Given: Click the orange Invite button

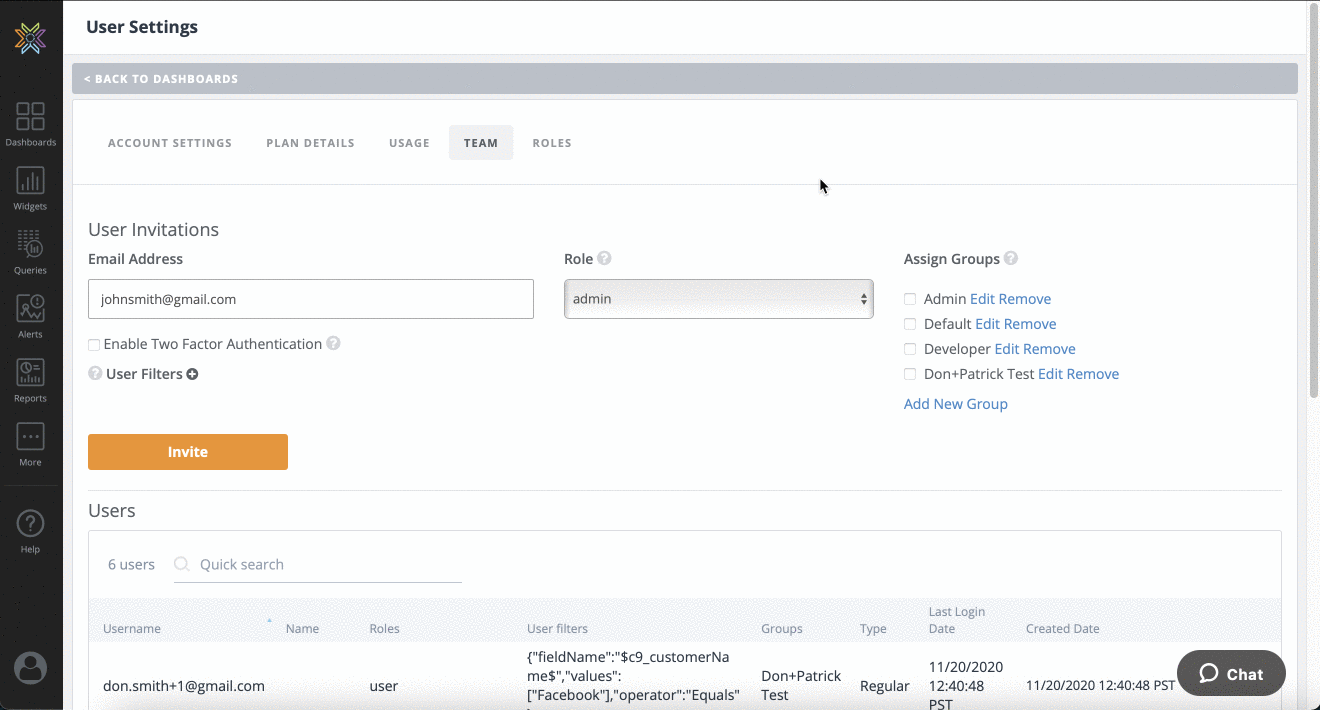Looking at the screenshot, I should [188, 452].
